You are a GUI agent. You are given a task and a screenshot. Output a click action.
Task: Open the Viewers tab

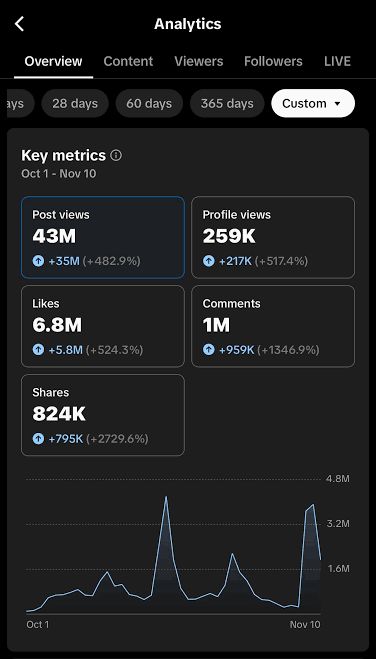[199, 61]
